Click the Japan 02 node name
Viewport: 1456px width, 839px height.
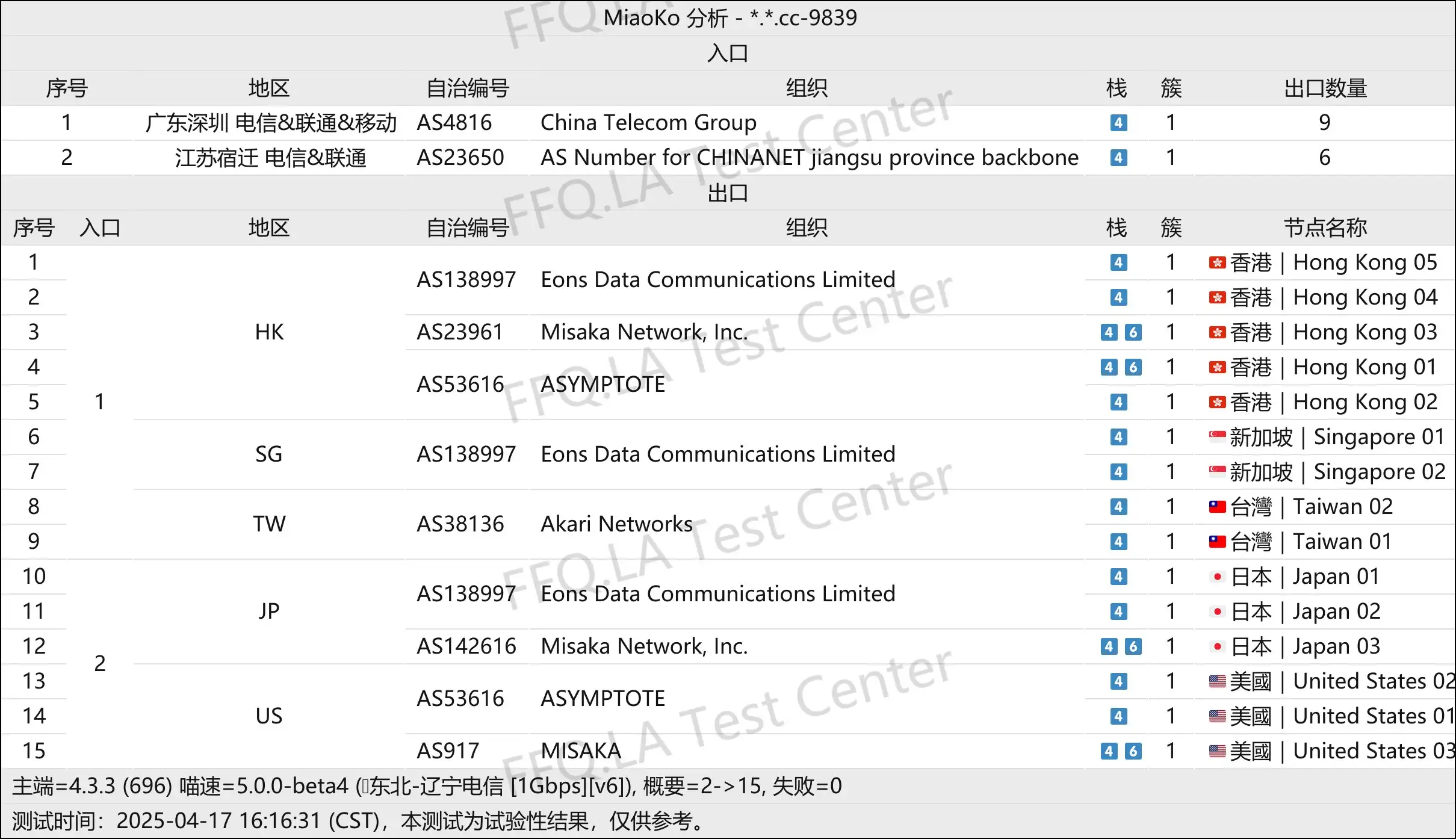pos(1336,611)
